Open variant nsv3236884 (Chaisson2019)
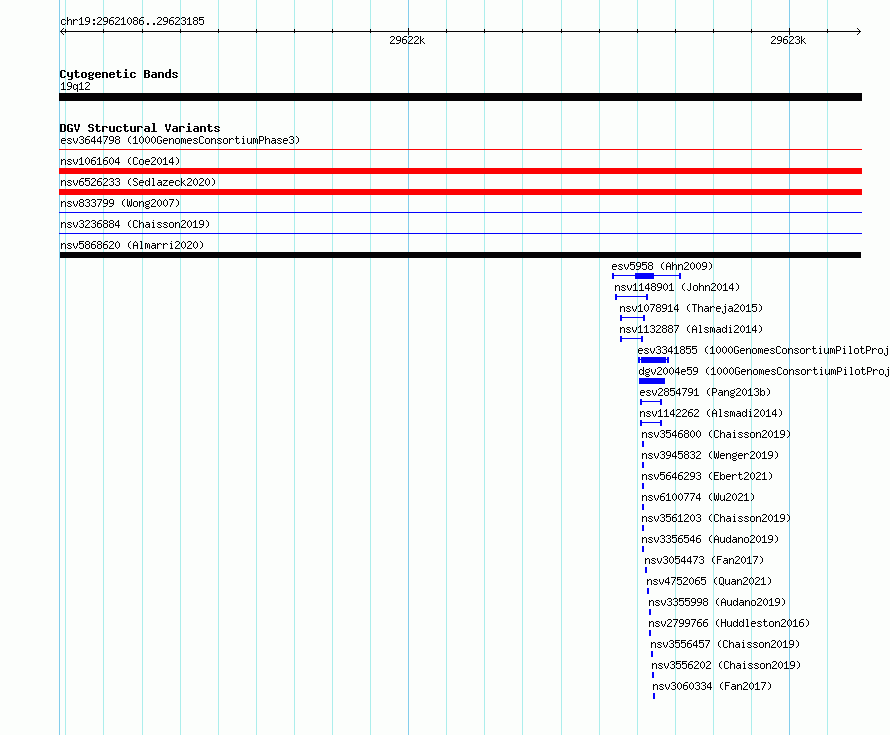Image resolution: width=890 pixels, height=735 pixels. coord(135,224)
